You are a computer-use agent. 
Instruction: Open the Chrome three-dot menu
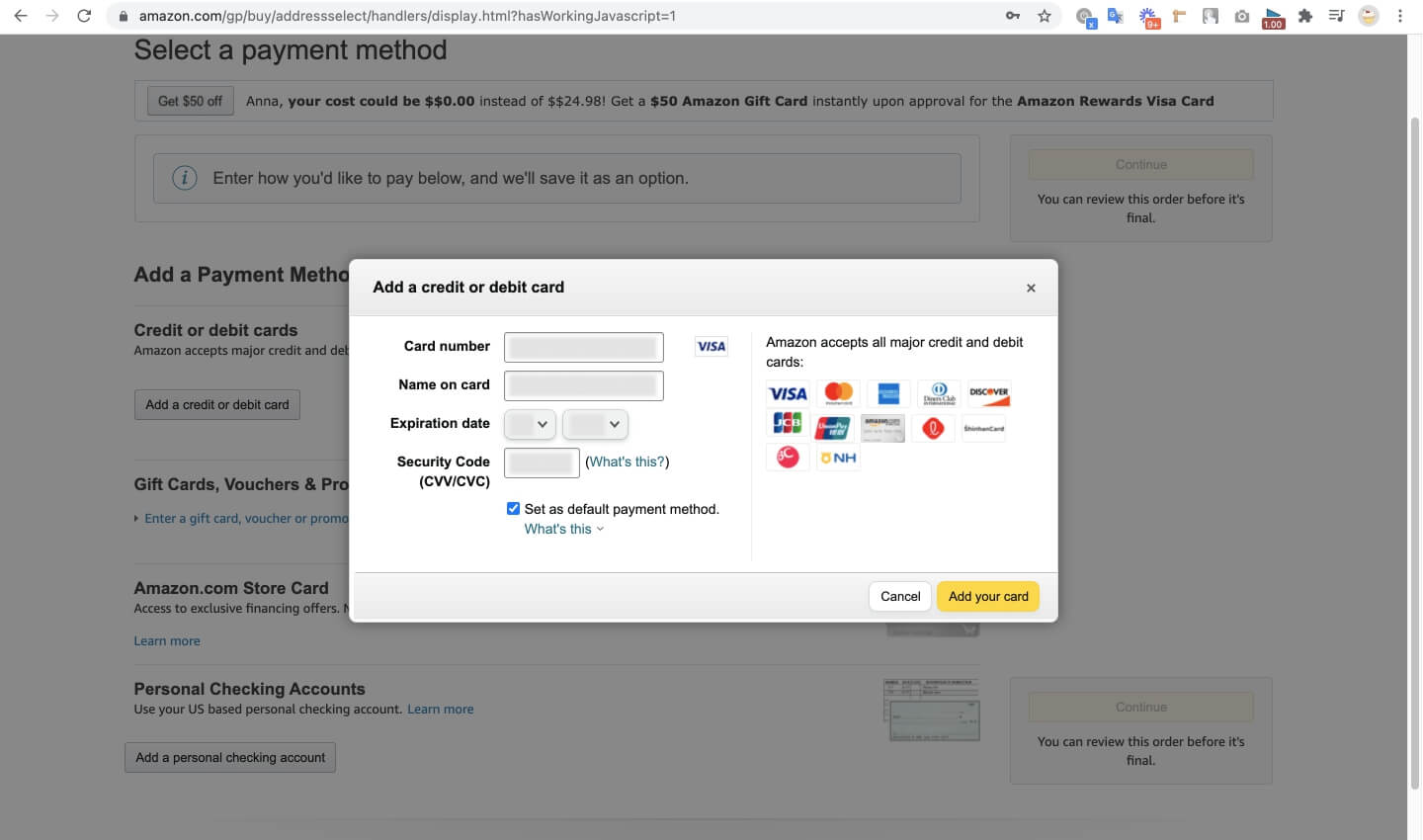(x=1399, y=16)
